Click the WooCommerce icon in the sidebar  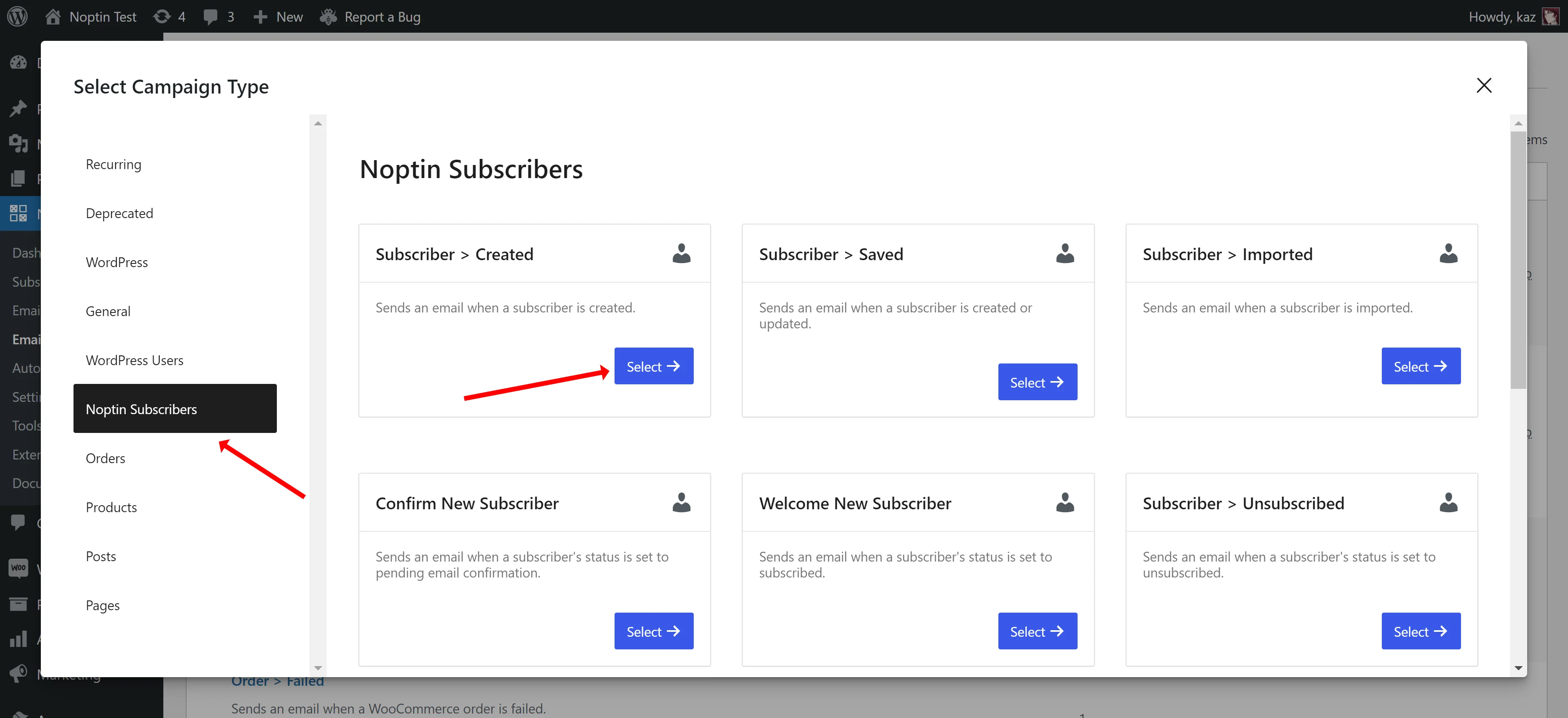18,568
